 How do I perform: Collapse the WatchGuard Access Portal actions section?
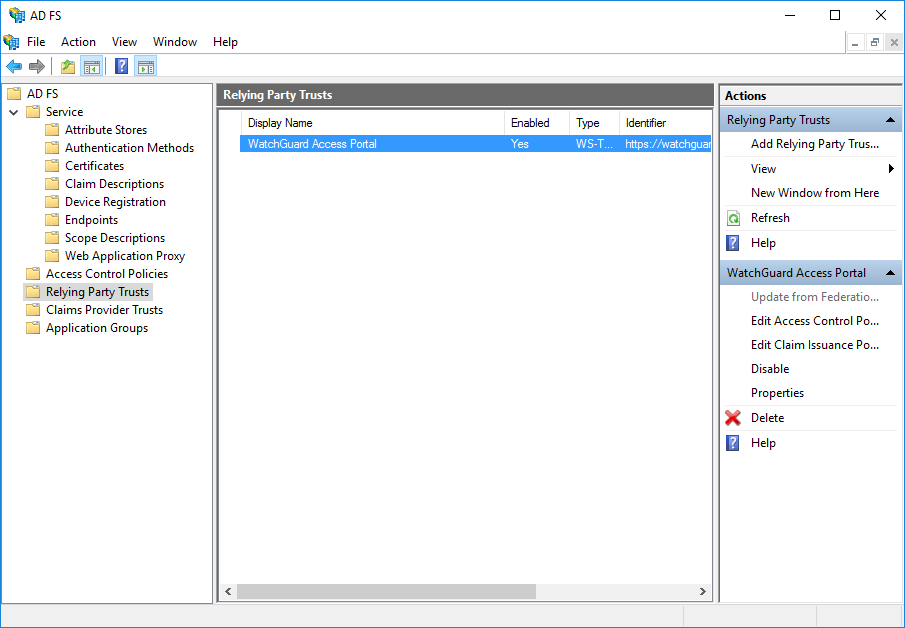[890, 273]
